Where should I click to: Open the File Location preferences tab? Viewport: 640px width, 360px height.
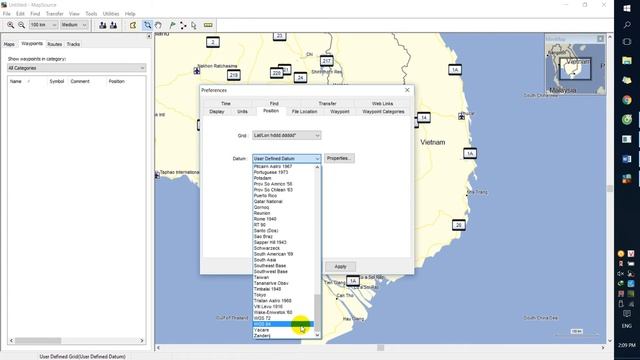click(x=304, y=111)
